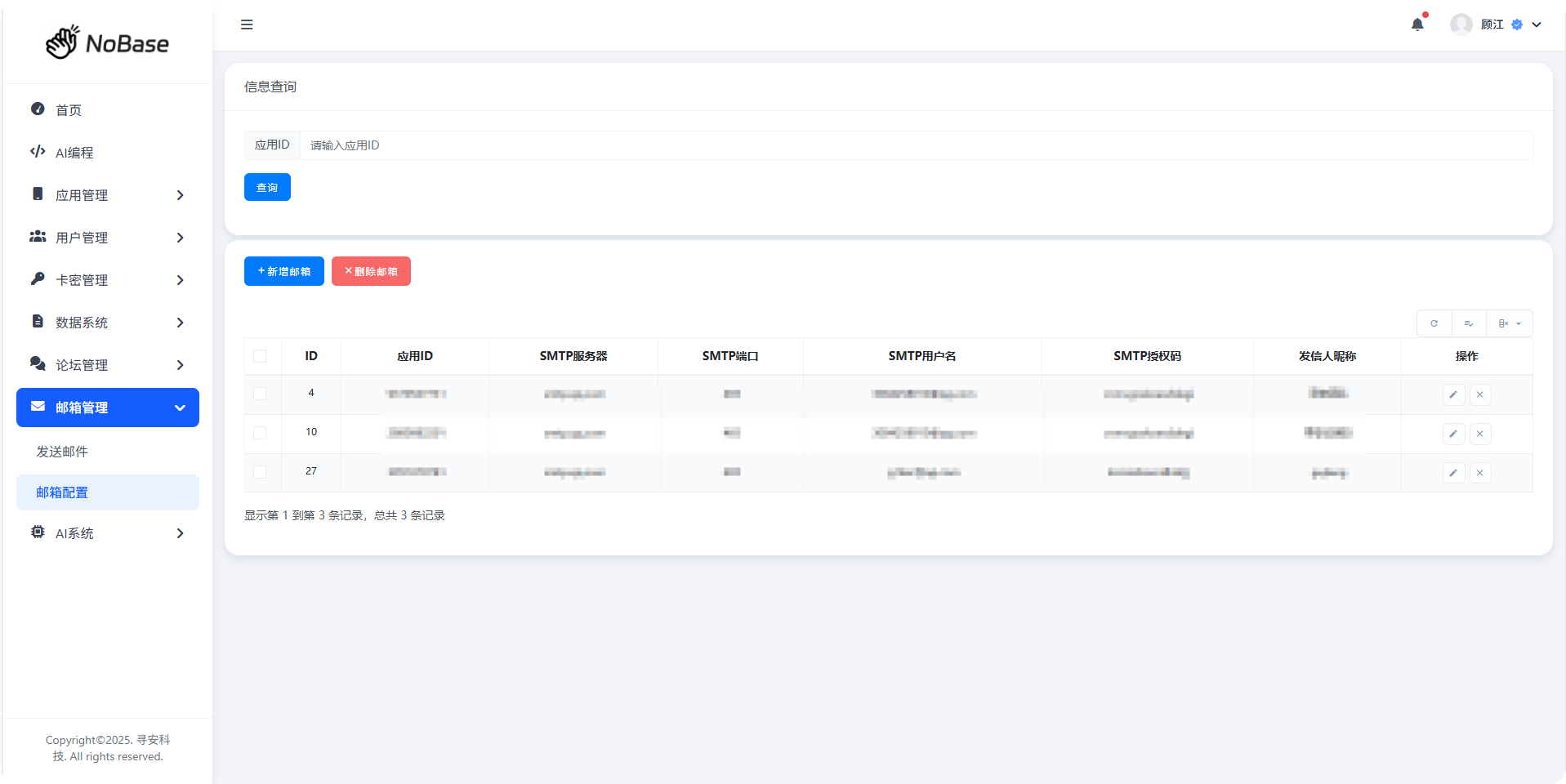Viewport: 1566px width, 784px height.
Task: Click the table refresh icon
Action: coord(1434,323)
